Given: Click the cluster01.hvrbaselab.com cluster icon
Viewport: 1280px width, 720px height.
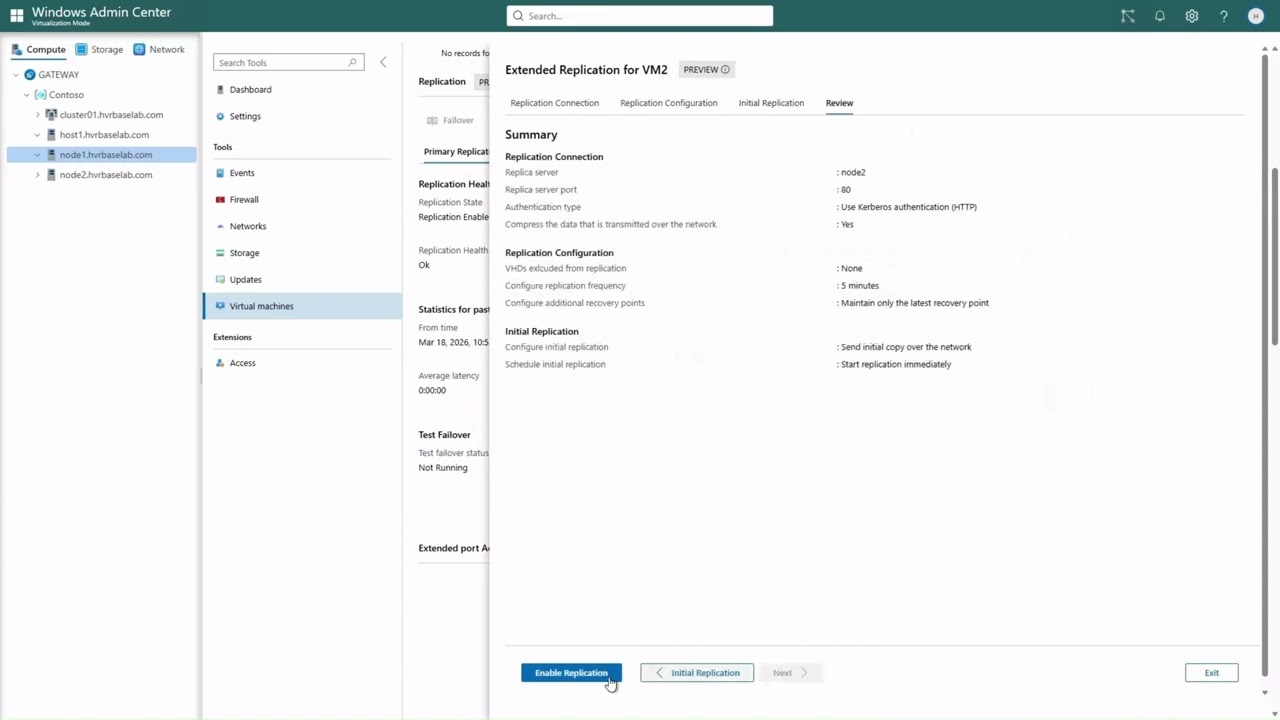Looking at the screenshot, I should pyautogui.click(x=51, y=115).
